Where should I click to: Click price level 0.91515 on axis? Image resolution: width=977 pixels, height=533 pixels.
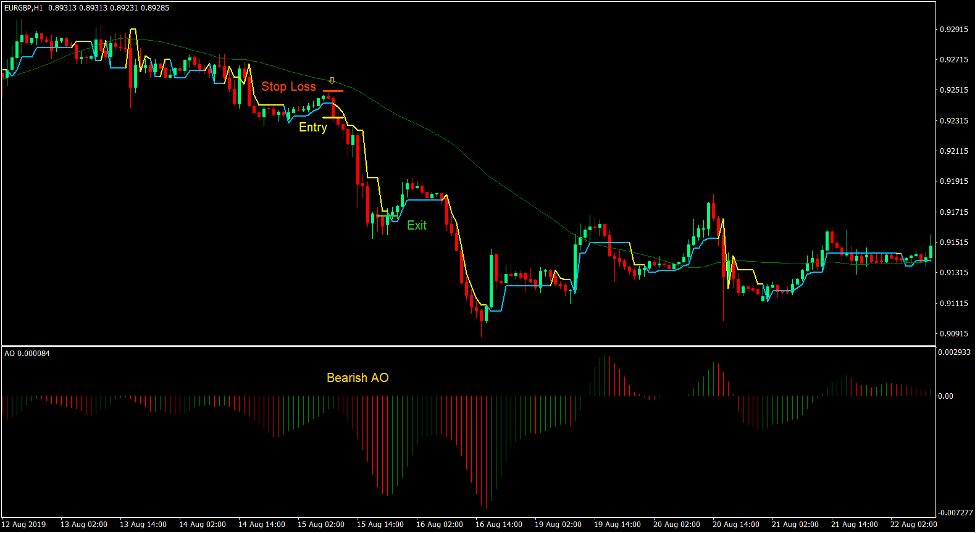click(x=954, y=242)
